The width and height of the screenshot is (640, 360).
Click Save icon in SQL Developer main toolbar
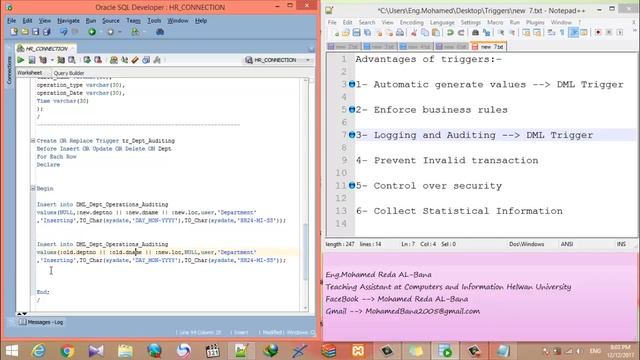click(36, 31)
